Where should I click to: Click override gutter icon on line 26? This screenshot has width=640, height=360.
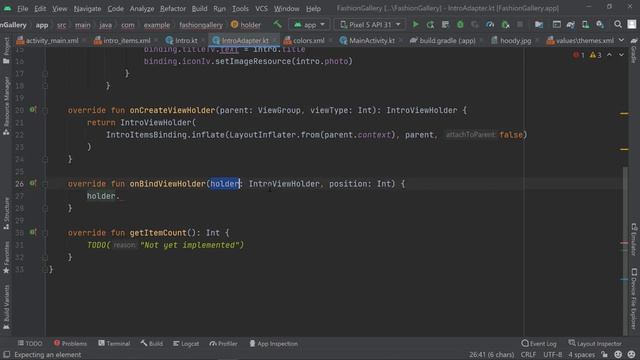(x=33, y=183)
